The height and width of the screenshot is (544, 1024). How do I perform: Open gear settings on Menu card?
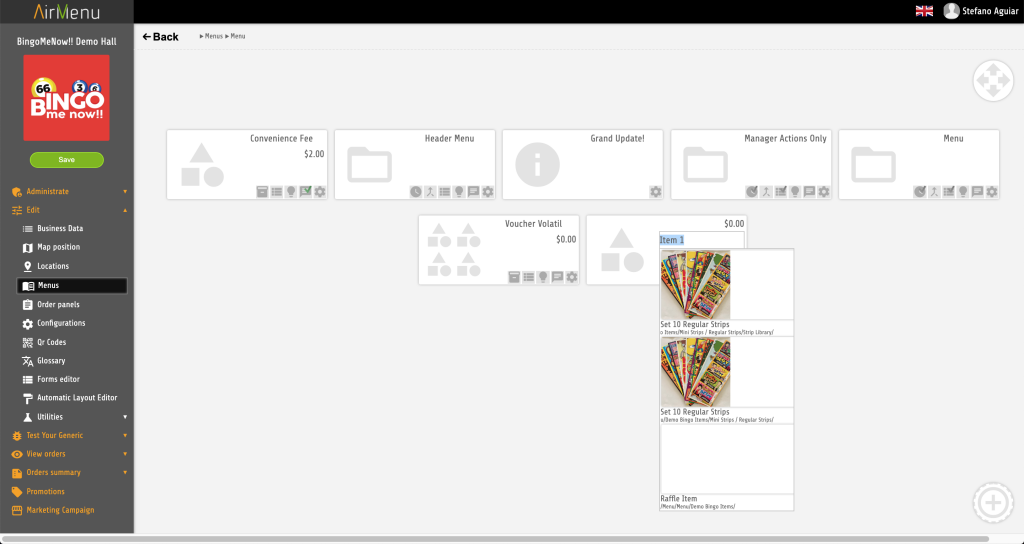click(992, 192)
